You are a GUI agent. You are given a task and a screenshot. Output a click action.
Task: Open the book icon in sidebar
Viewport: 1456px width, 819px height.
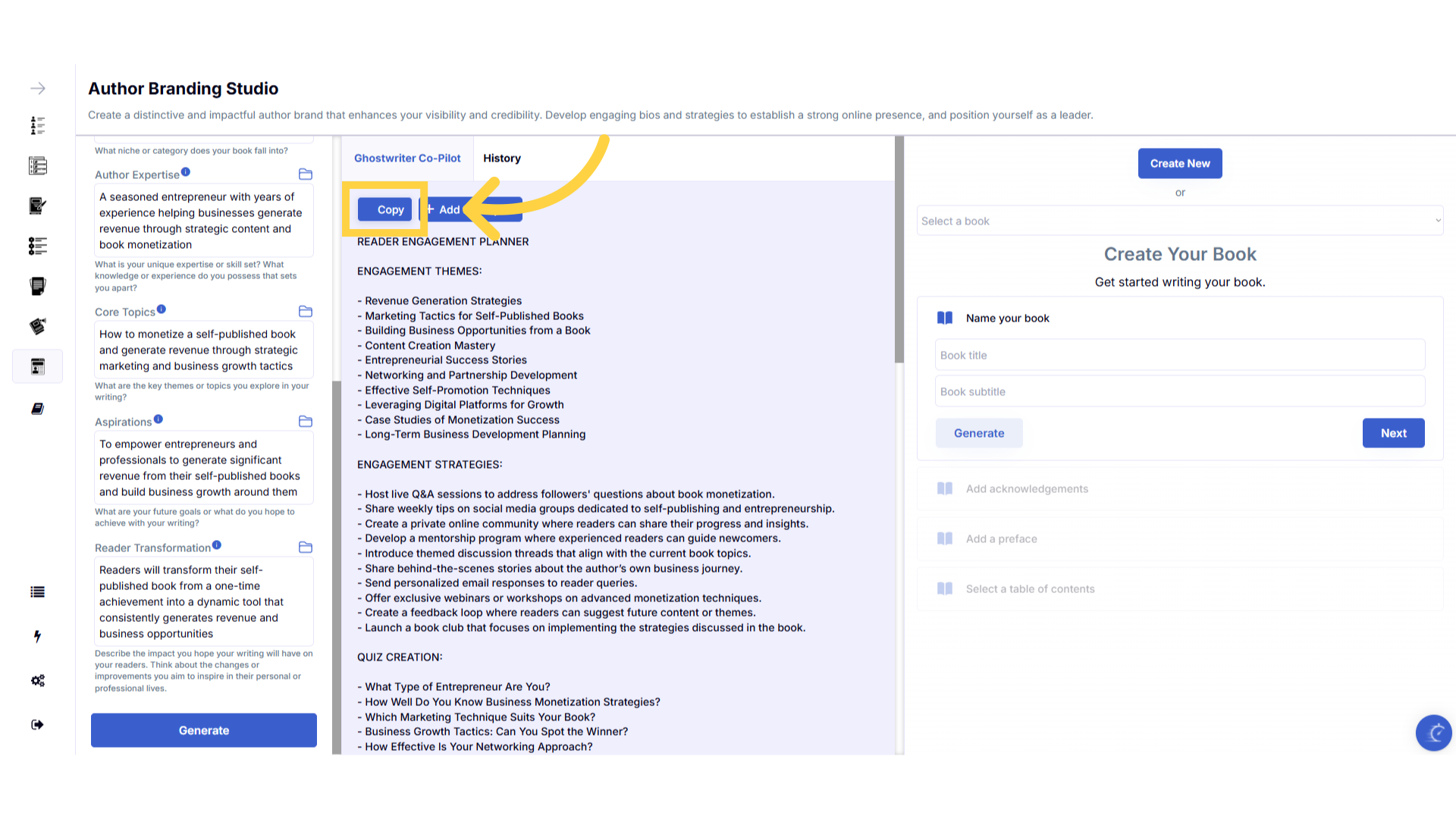tap(37, 409)
